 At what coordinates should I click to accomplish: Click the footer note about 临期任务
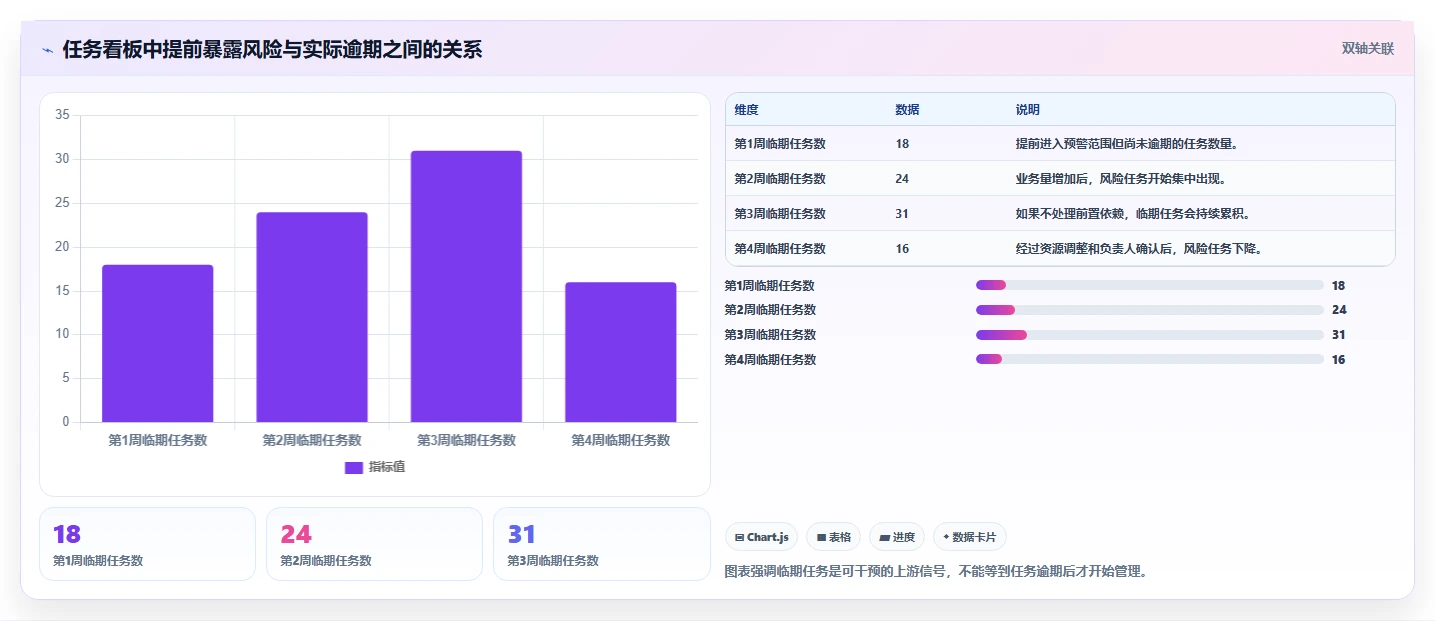pyautogui.click(x=935, y=572)
